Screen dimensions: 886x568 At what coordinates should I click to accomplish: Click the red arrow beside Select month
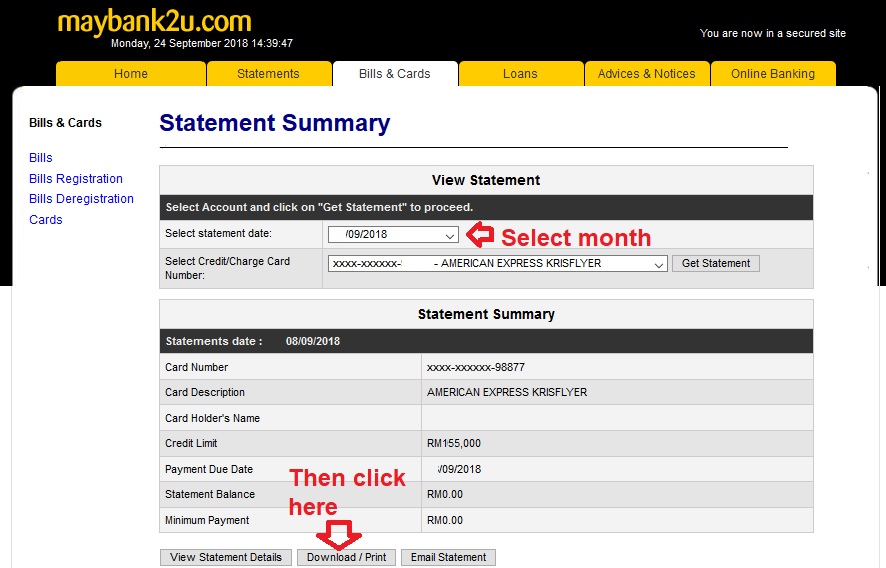pyautogui.click(x=481, y=236)
